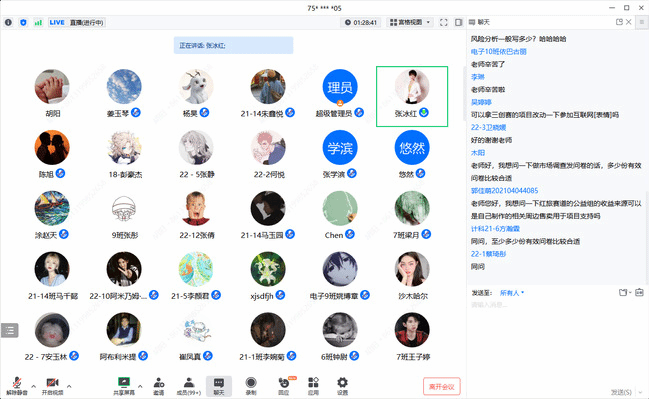This screenshot has height=399, width=649.
Task: Expand video options arrow
Action: click(x=69, y=386)
